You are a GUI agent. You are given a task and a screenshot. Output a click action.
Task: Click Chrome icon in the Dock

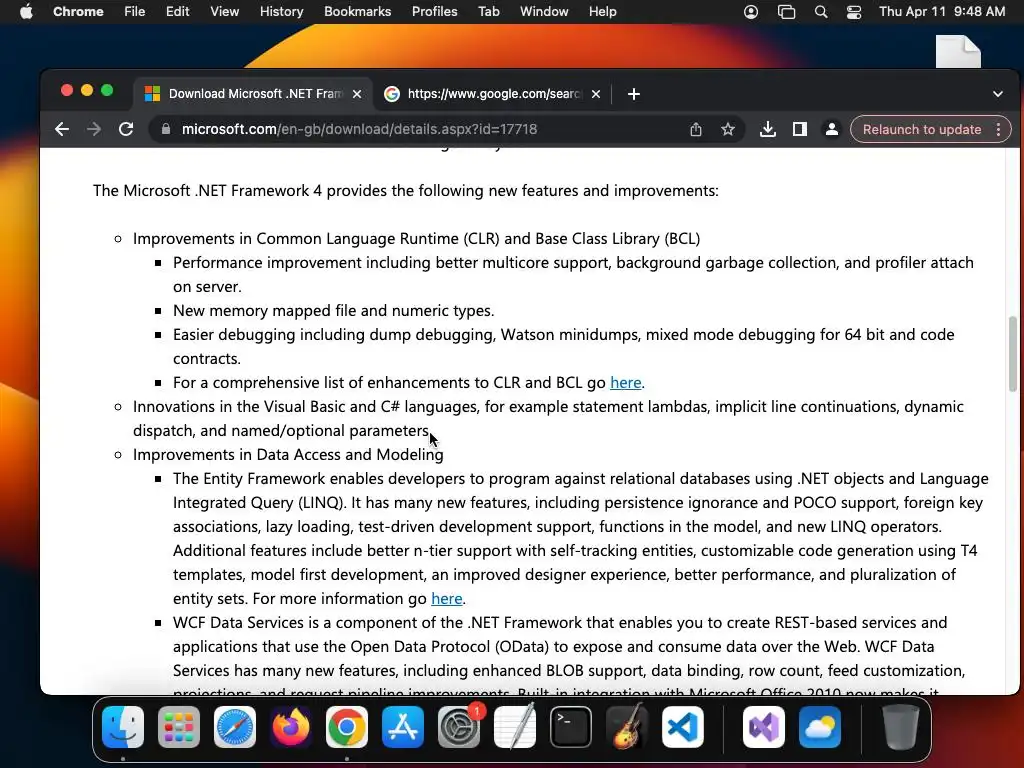pyautogui.click(x=347, y=727)
